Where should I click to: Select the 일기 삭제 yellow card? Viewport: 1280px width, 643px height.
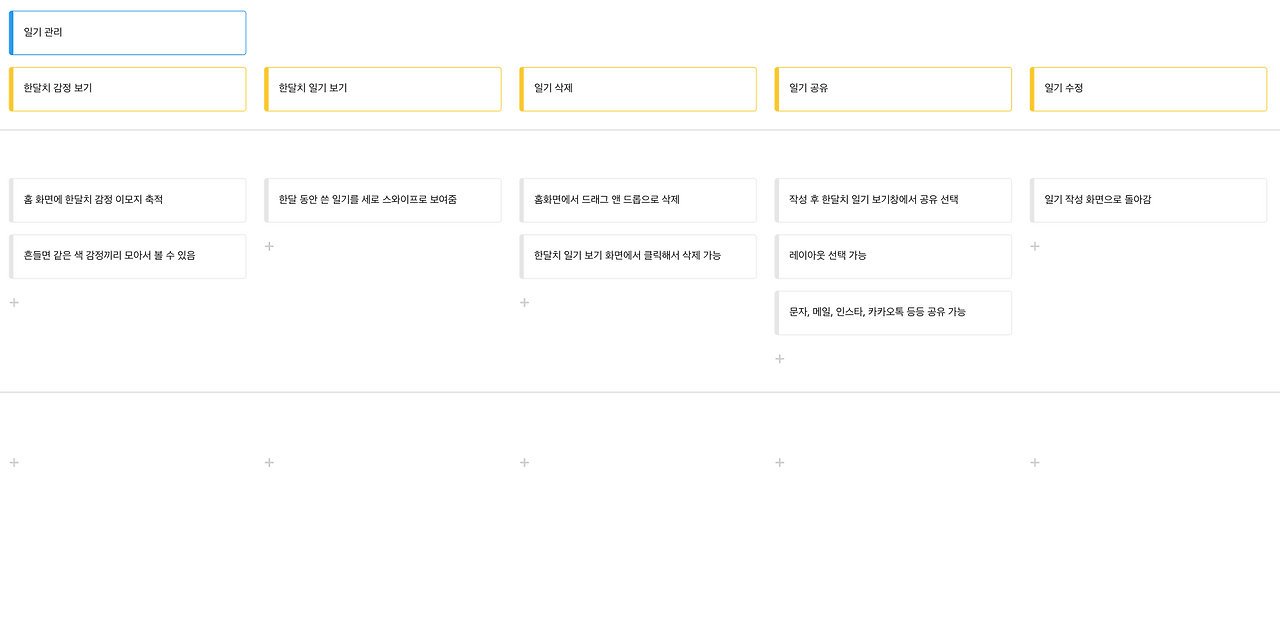tap(638, 89)
